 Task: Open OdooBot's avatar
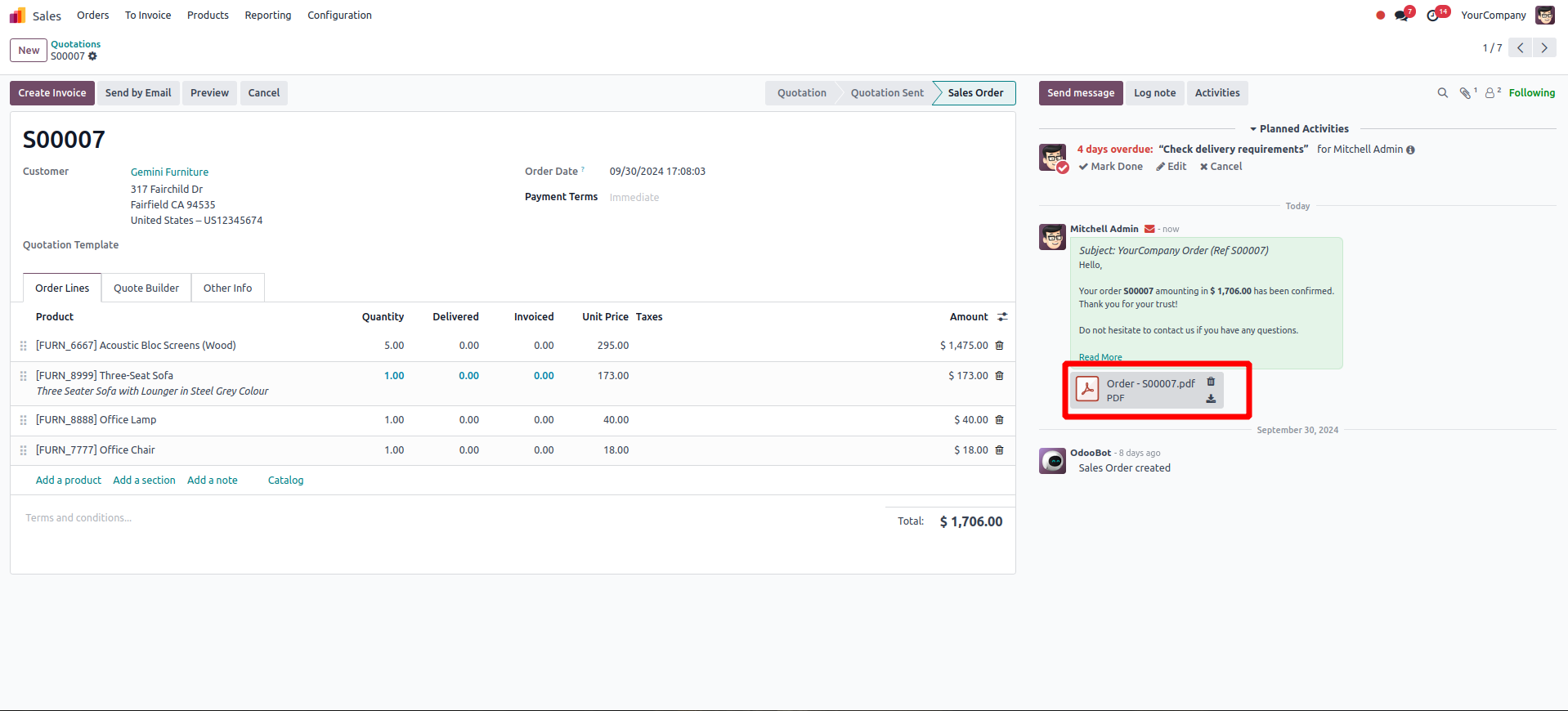click(x=1052, y=461)
